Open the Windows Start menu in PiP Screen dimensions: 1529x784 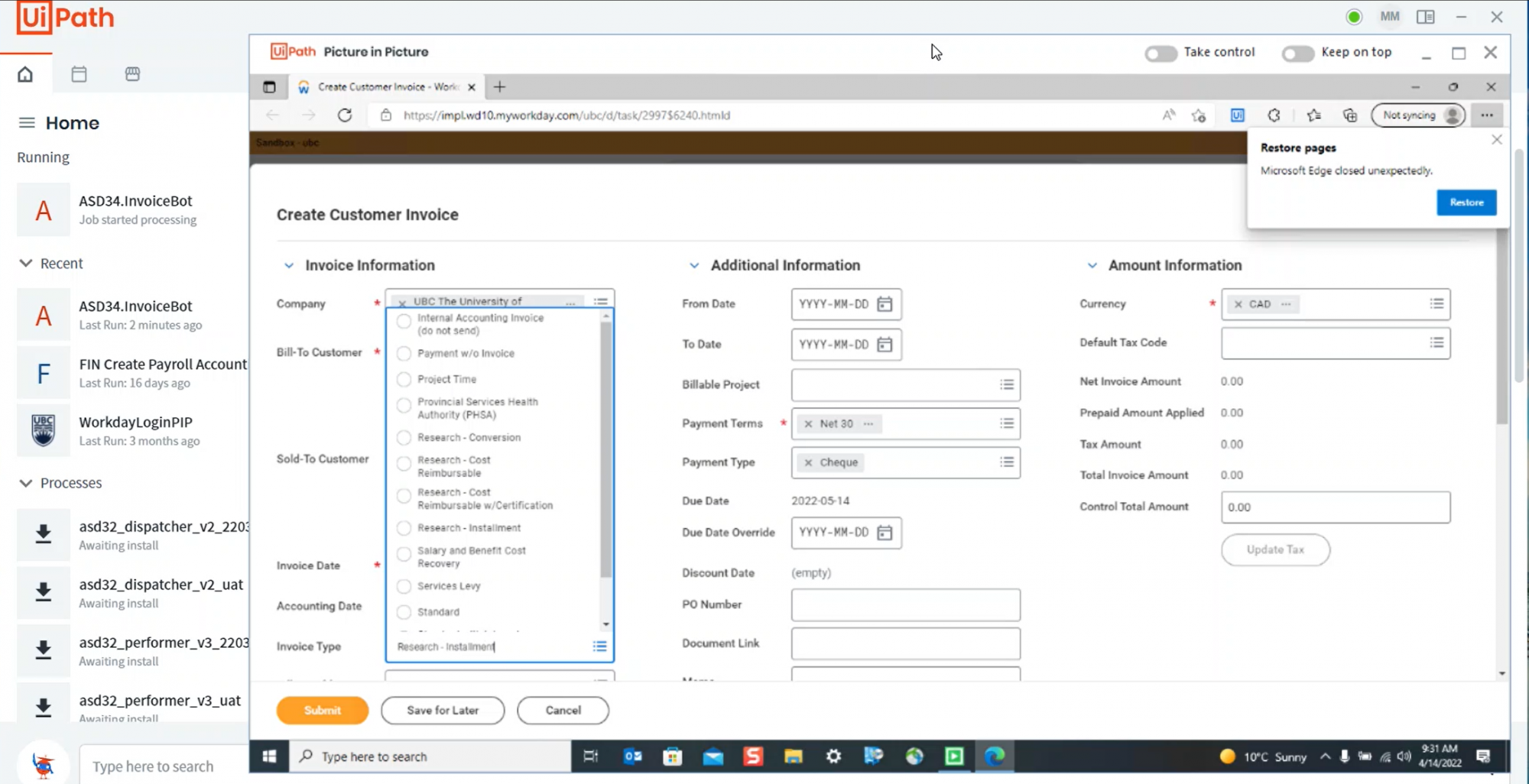click(x=269, y=756)
